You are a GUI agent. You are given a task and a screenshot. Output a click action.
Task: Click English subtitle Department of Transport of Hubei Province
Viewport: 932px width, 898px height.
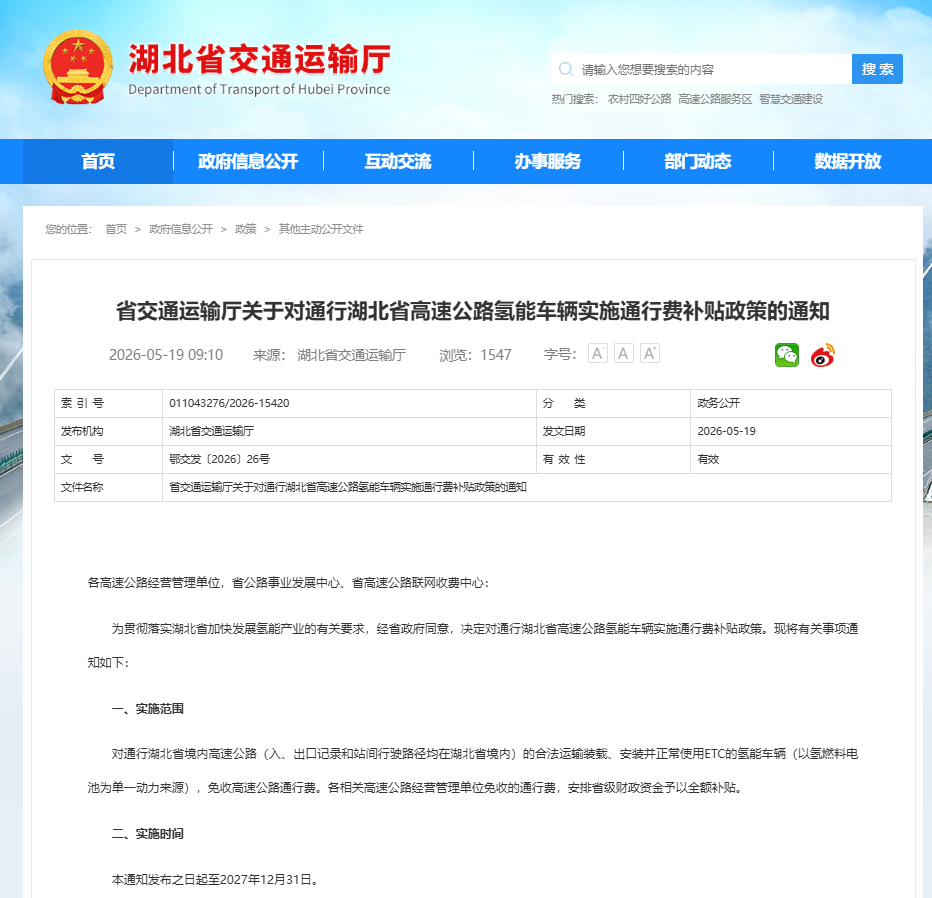point(259,89)
